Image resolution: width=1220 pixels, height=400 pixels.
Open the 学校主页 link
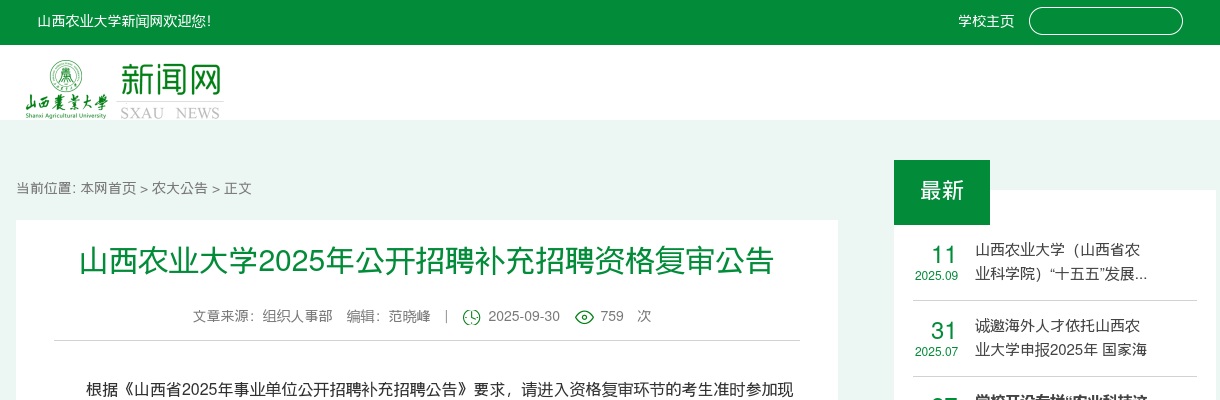tap(986, 21)
